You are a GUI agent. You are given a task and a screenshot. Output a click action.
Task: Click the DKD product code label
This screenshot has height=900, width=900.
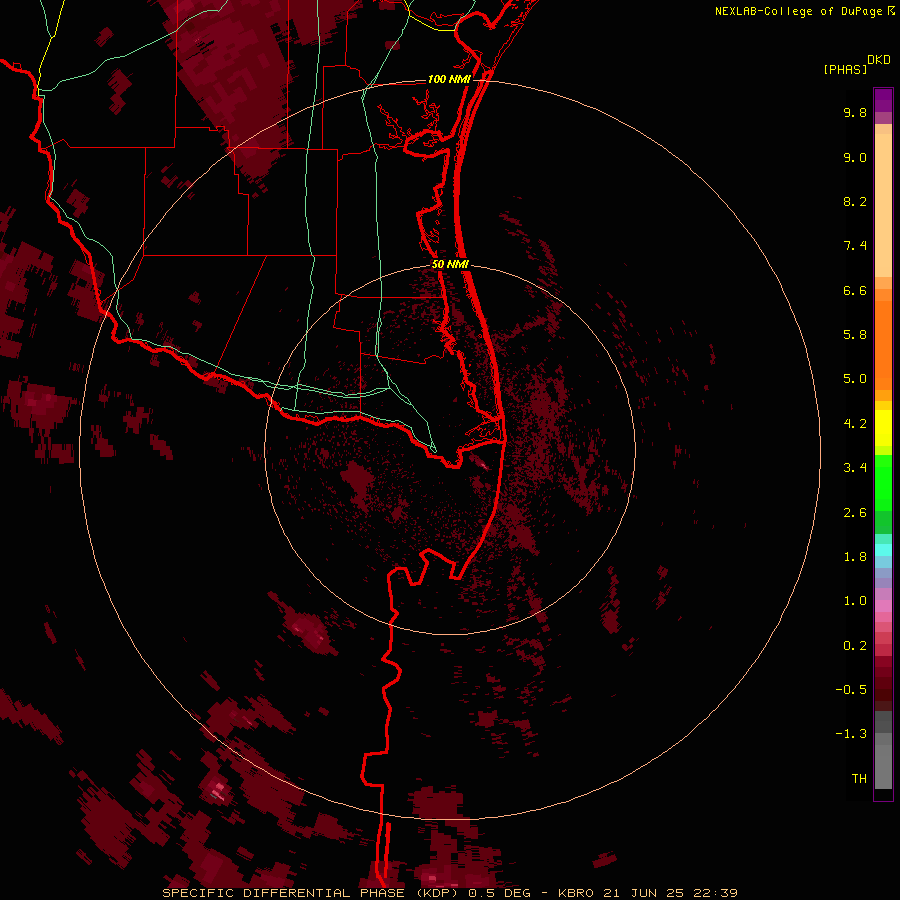click(x=879, y=60)
